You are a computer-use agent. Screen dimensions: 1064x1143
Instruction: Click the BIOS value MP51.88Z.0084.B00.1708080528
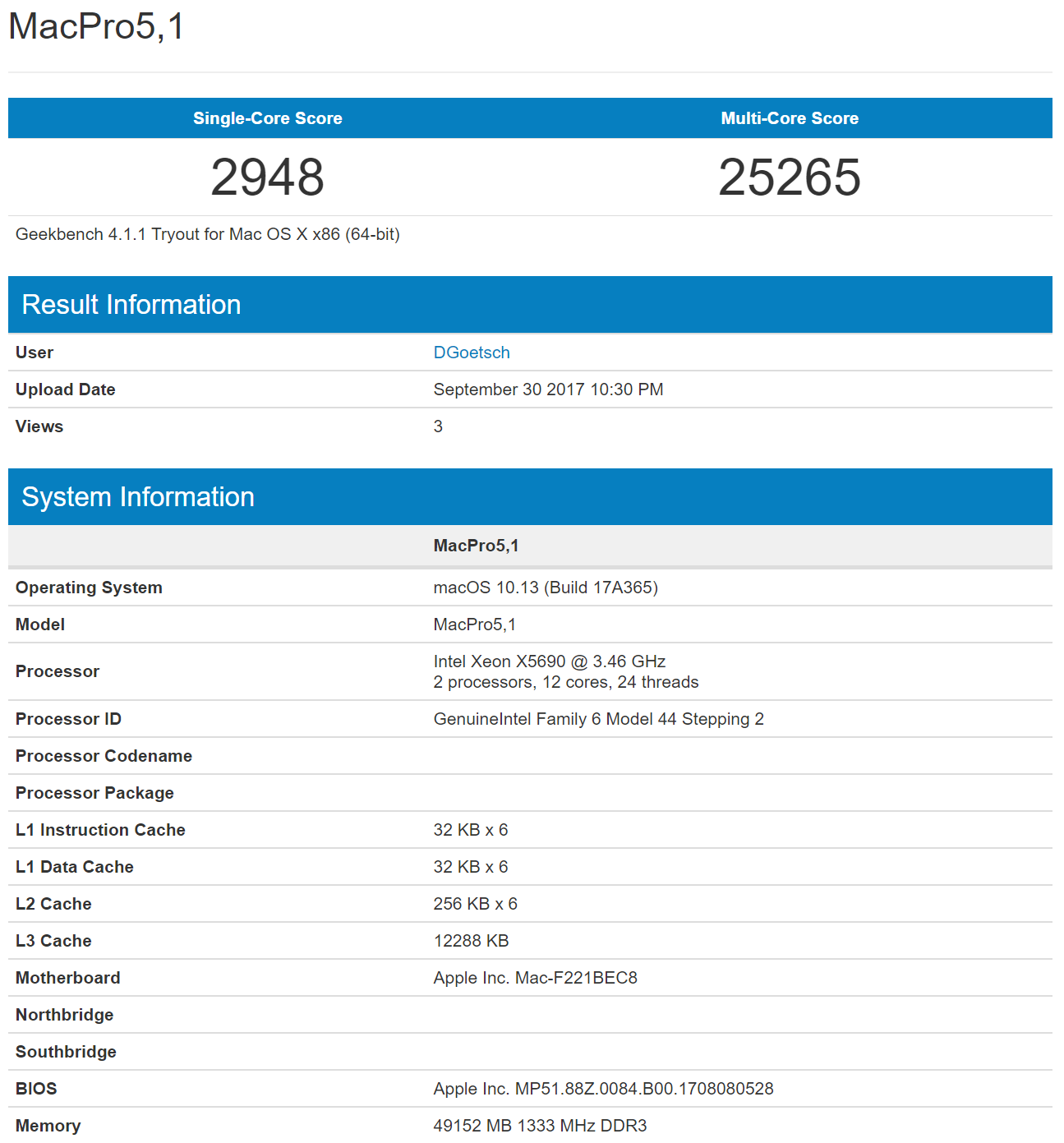click(604, 1089)
